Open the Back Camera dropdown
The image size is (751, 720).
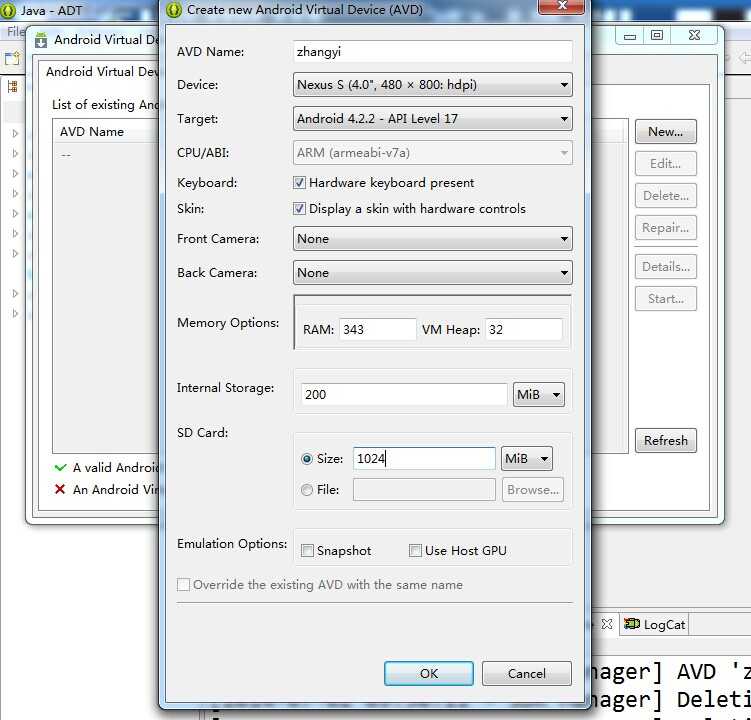pyautogui.click(x=432, y=273)
